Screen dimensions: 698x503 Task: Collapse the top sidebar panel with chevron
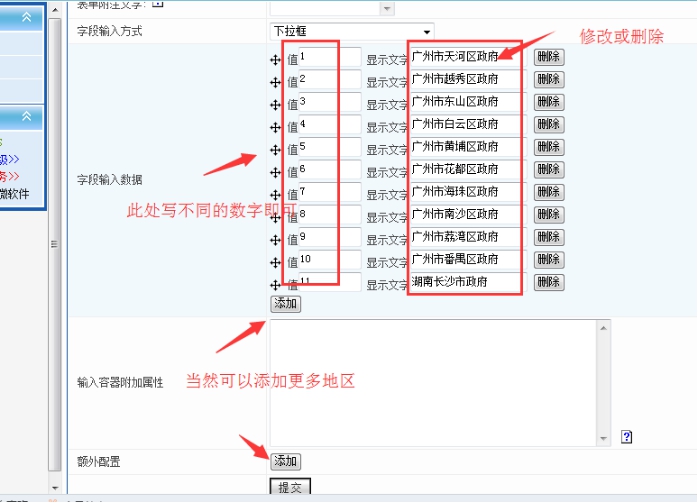click(26, 17)
